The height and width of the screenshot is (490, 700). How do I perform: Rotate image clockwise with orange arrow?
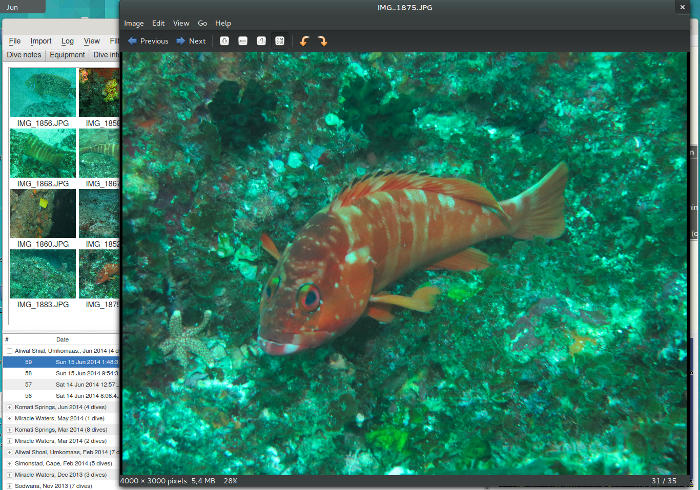pyautogui.click(x=322, y=41)
